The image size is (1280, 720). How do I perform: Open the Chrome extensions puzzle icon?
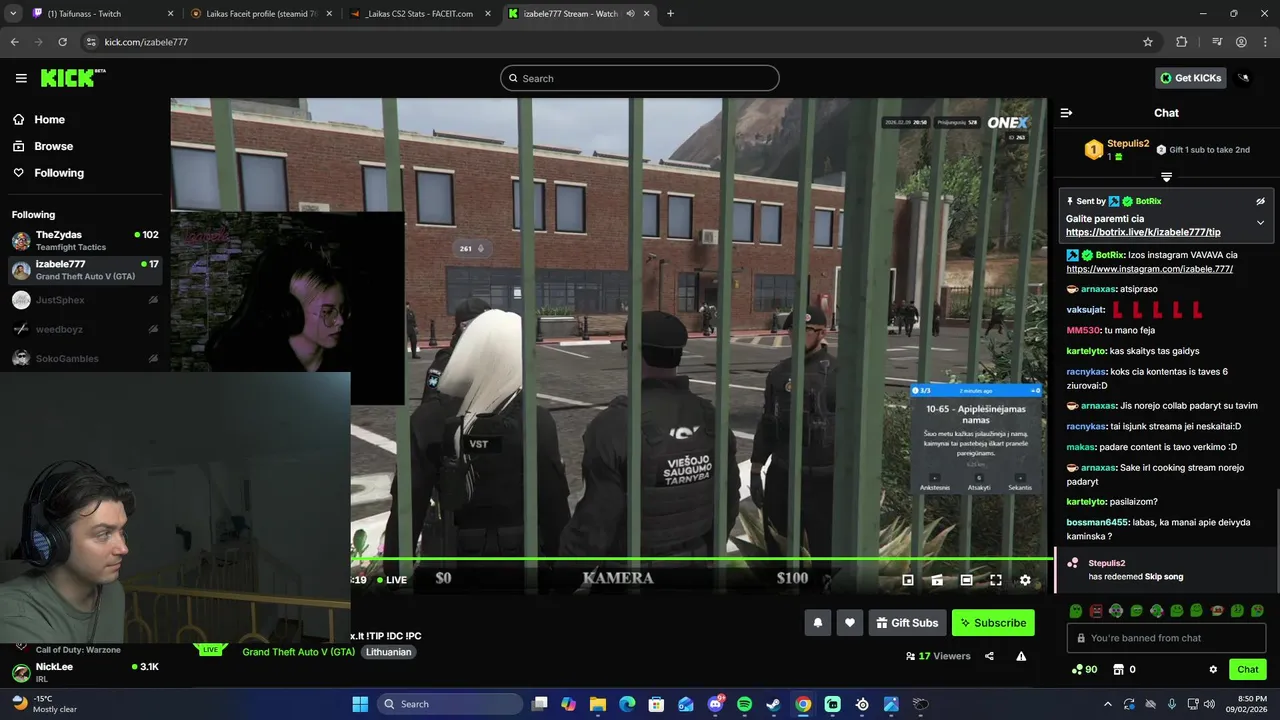click(1181, 42)
